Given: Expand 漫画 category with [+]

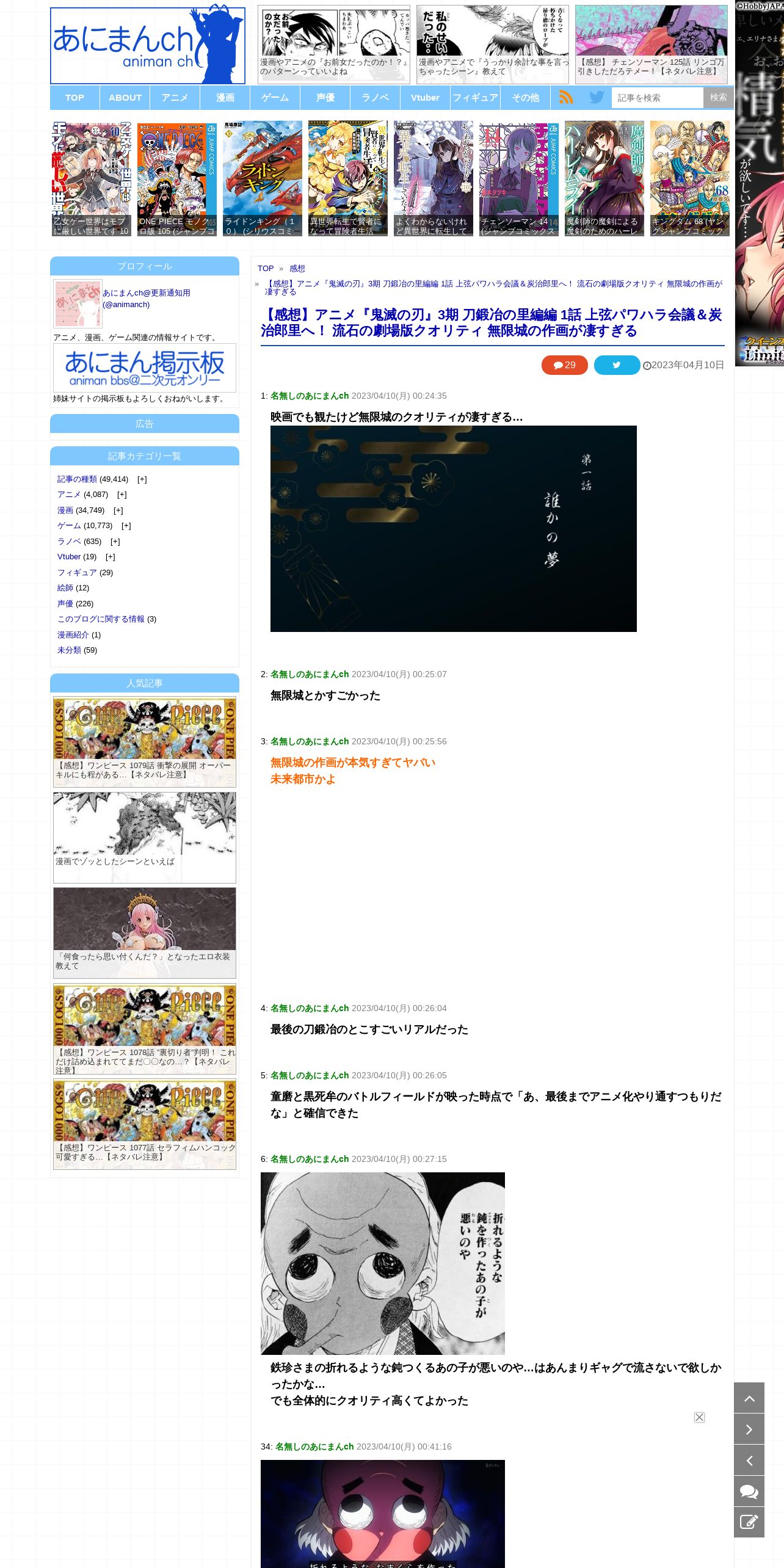Looking at the screenshot, I should pyautogui.click(x=118, y=510).
